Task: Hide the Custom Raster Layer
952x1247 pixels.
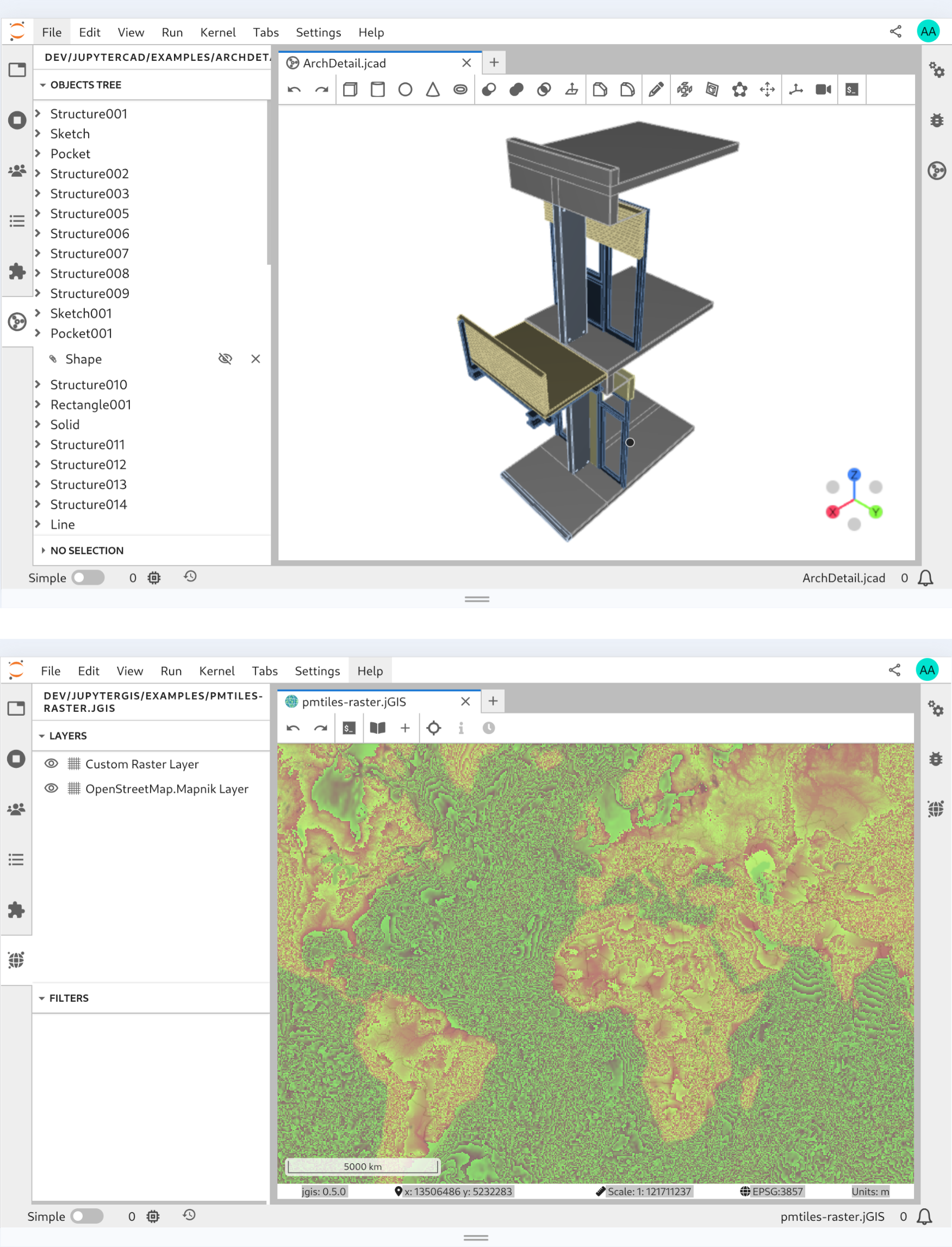Action: [x=51, y=764]
